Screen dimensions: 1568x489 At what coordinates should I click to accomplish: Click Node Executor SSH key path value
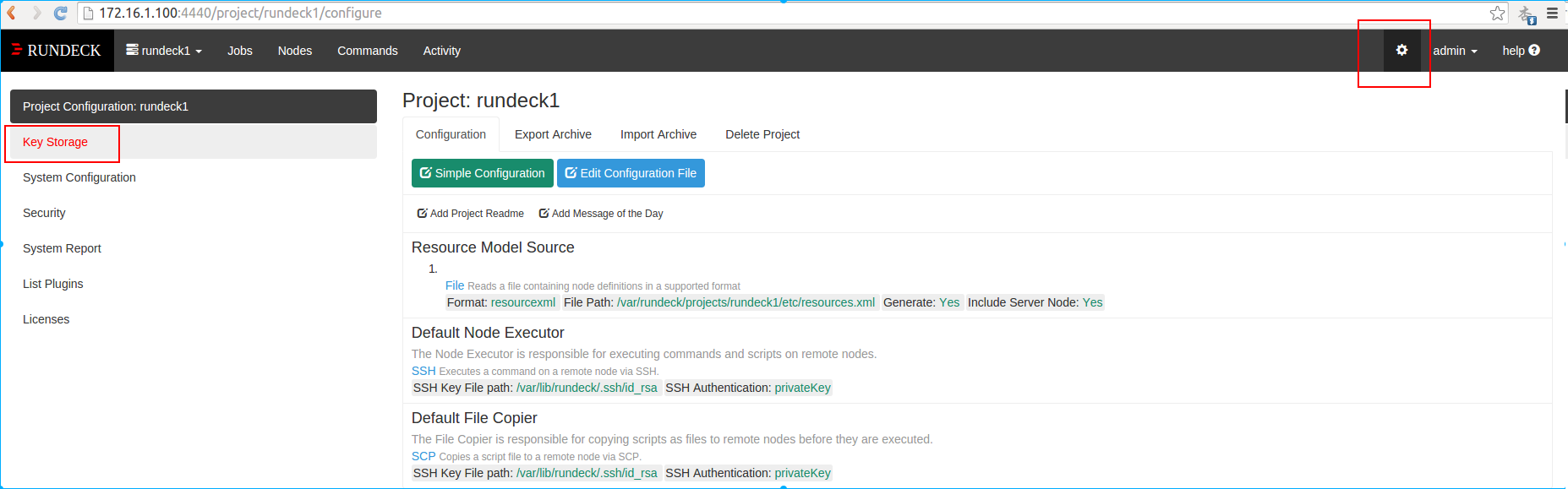click(587, 388)
